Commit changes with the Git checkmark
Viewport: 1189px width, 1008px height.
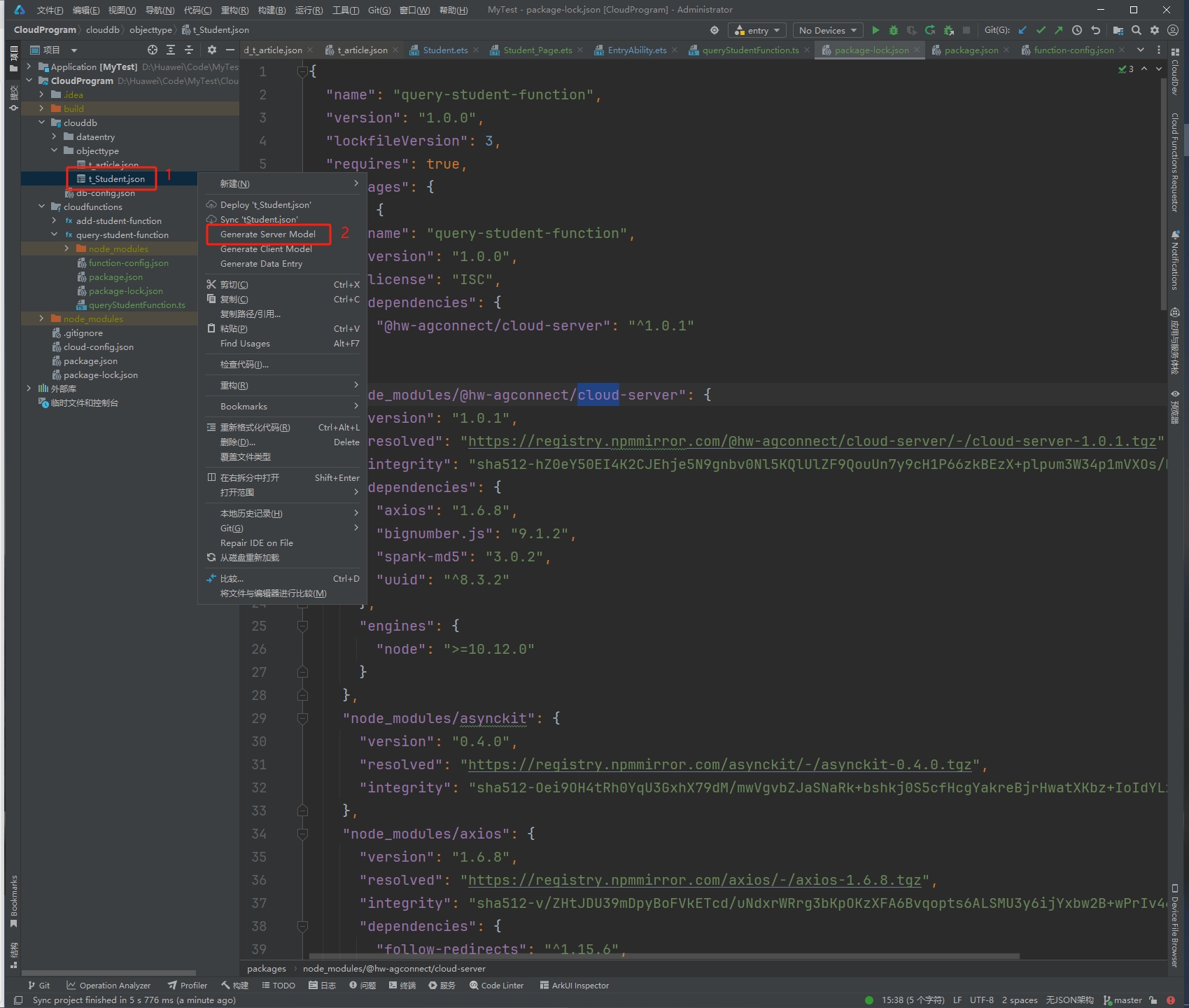coord(1041,30)
